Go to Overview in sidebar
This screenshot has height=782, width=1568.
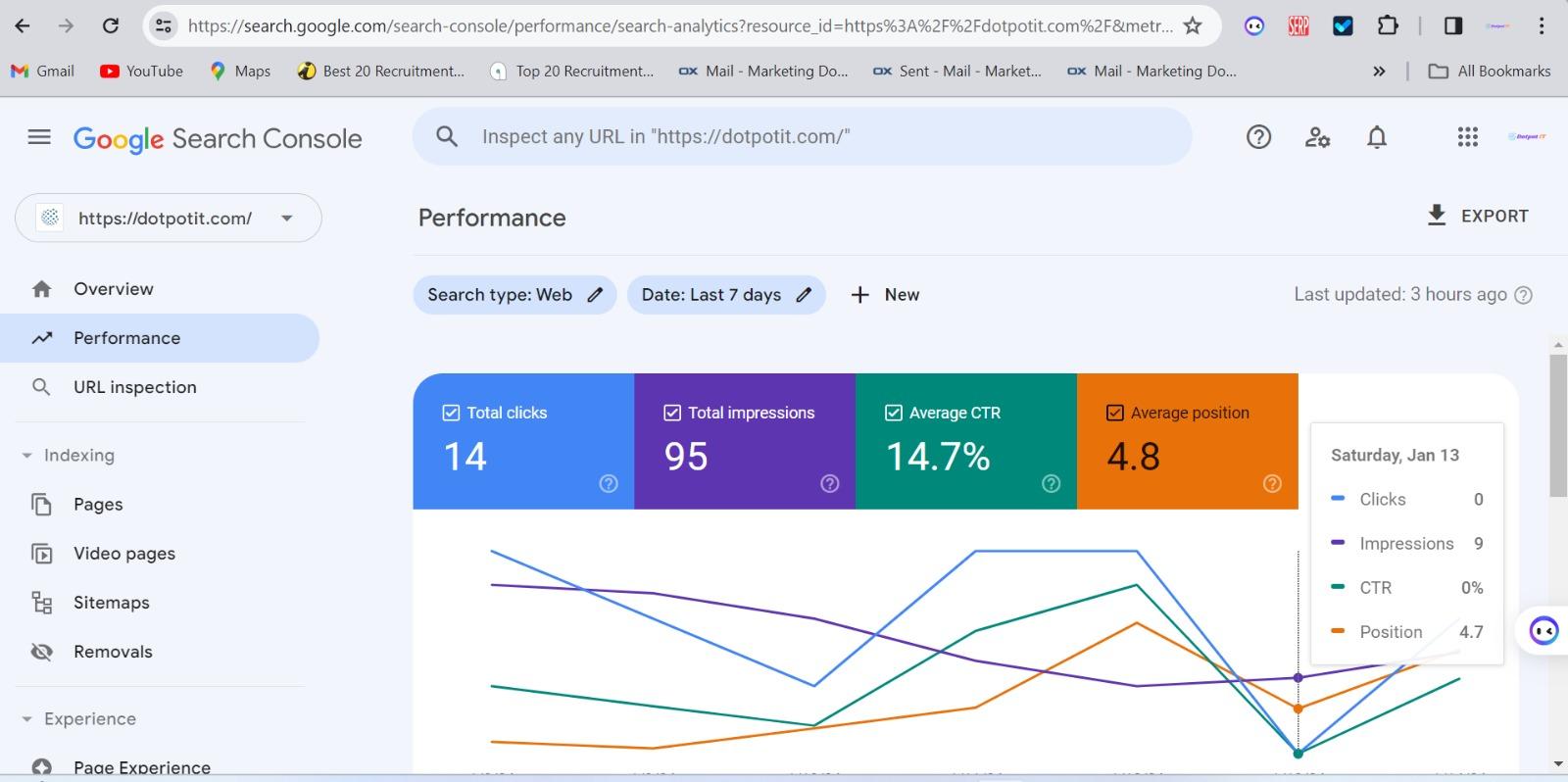pos(113,289)
